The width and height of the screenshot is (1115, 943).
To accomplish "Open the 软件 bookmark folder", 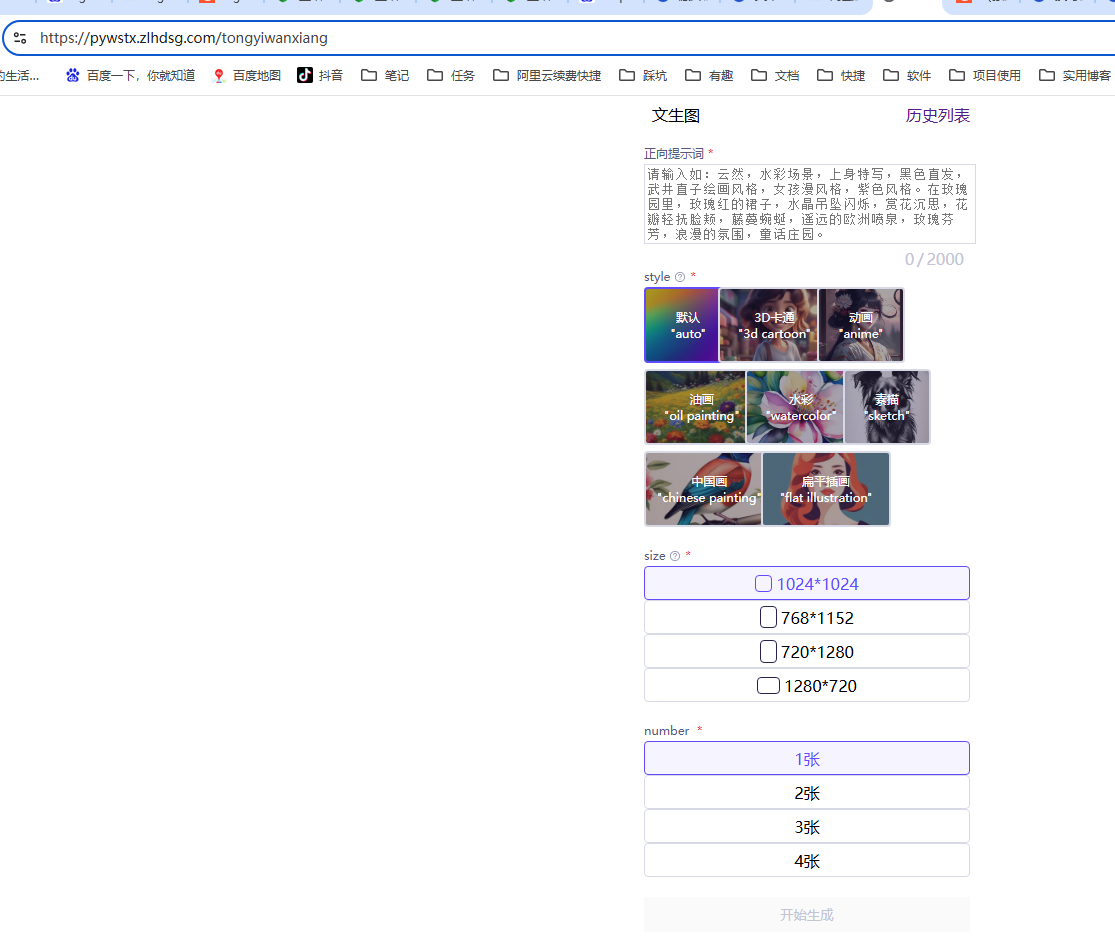I will [907, 75].
